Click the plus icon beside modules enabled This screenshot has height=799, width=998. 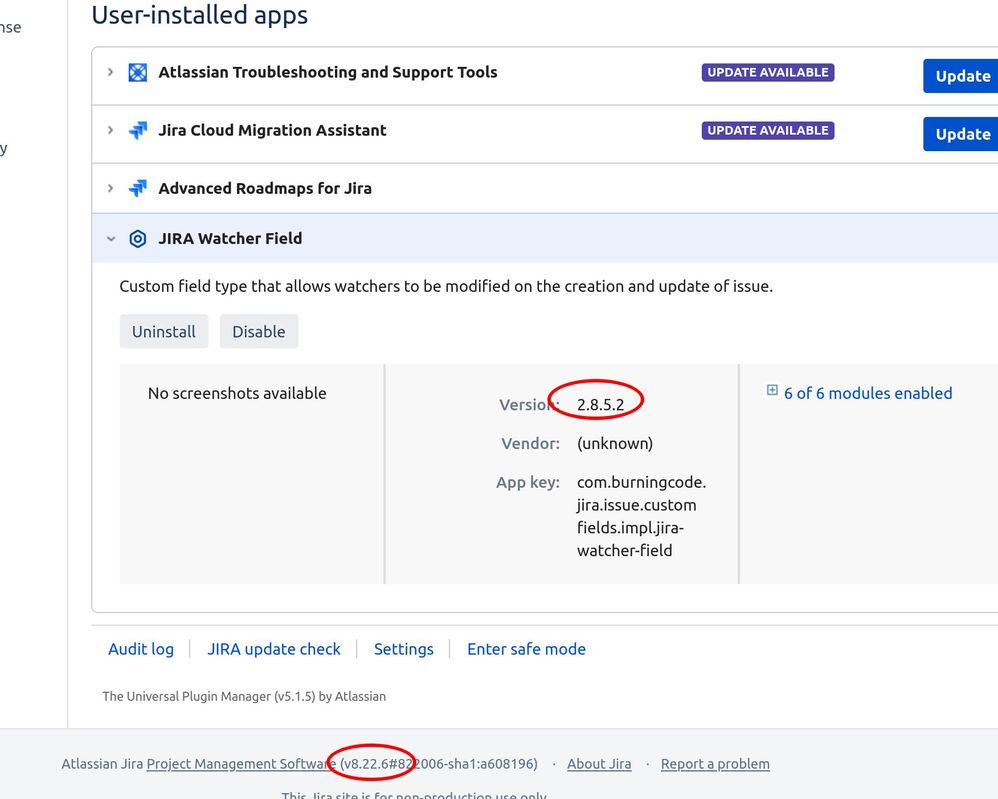tap(772, 390)
